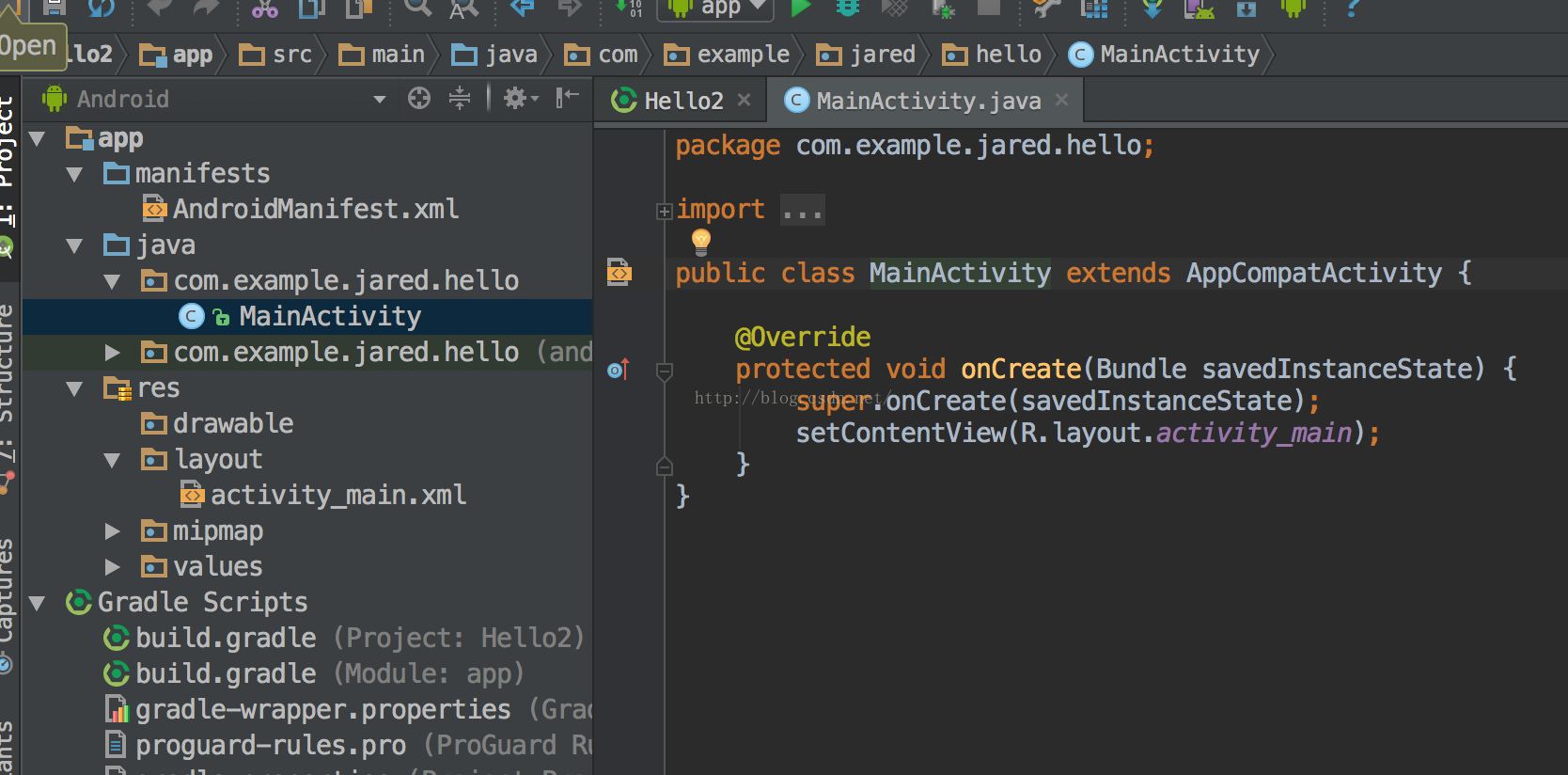
Task: Close the Hello2 editor tab
Action: pos(744,100)
